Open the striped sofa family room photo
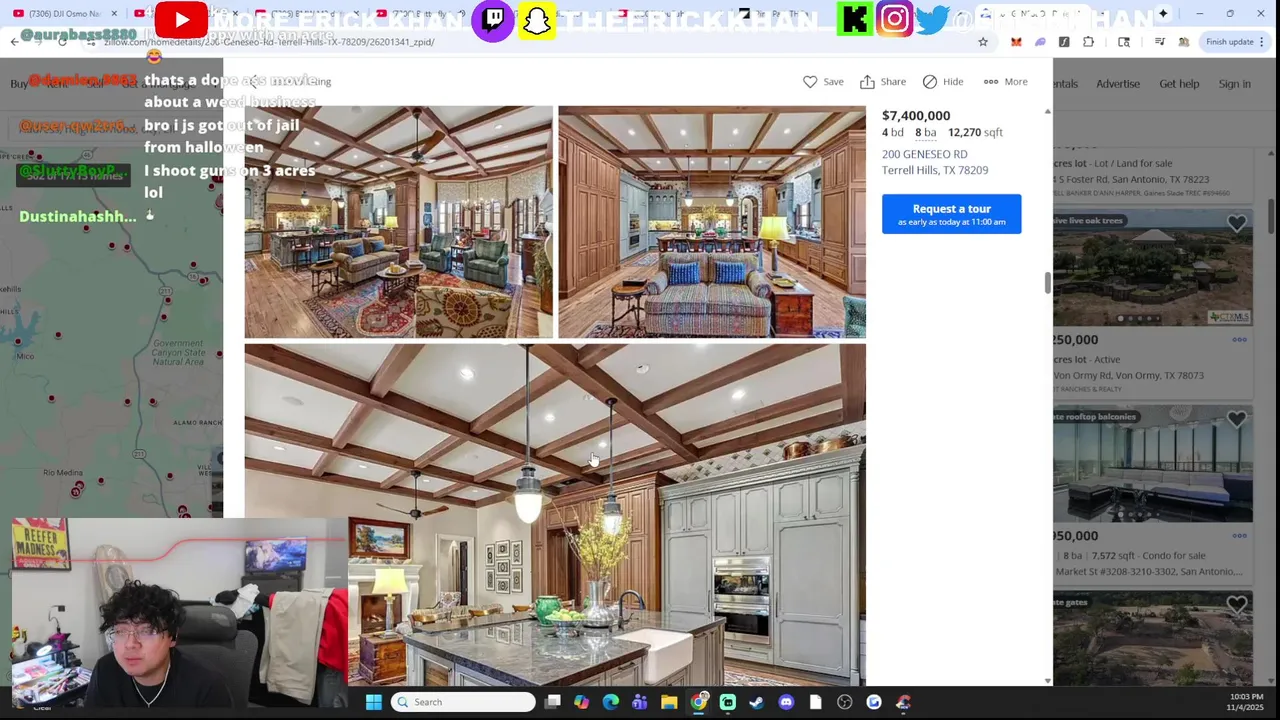Image resolution: width=1280 pixels, height=720 pixels. point(712,222)
